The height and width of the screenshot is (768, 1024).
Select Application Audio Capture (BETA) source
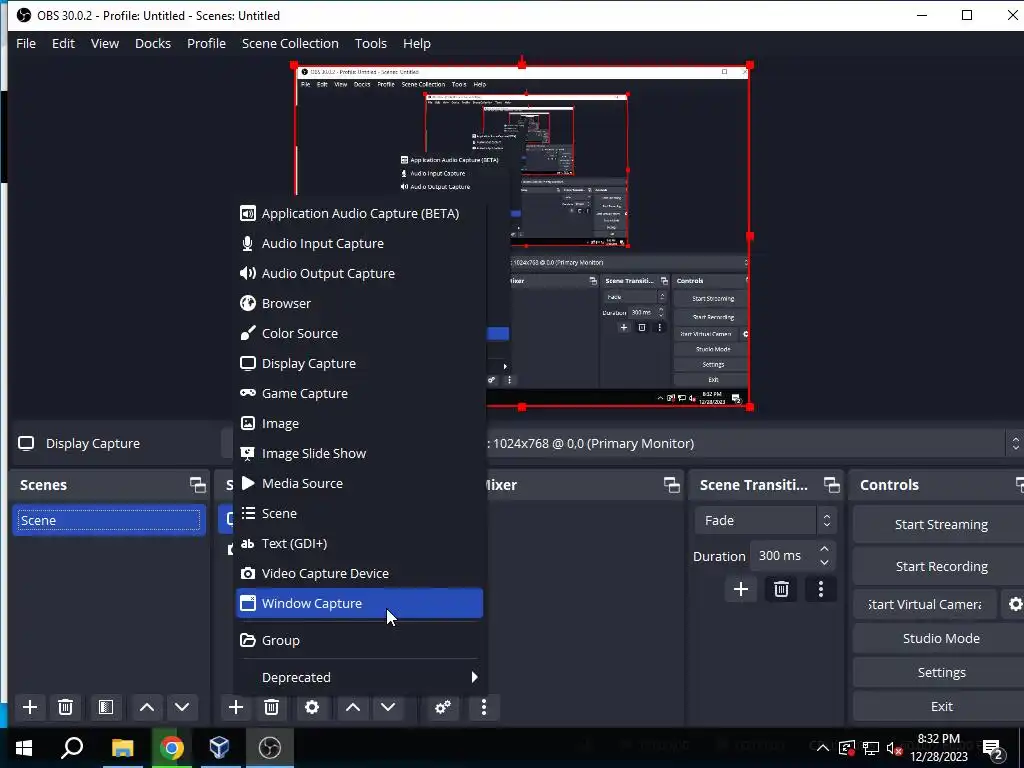(359, 214)
